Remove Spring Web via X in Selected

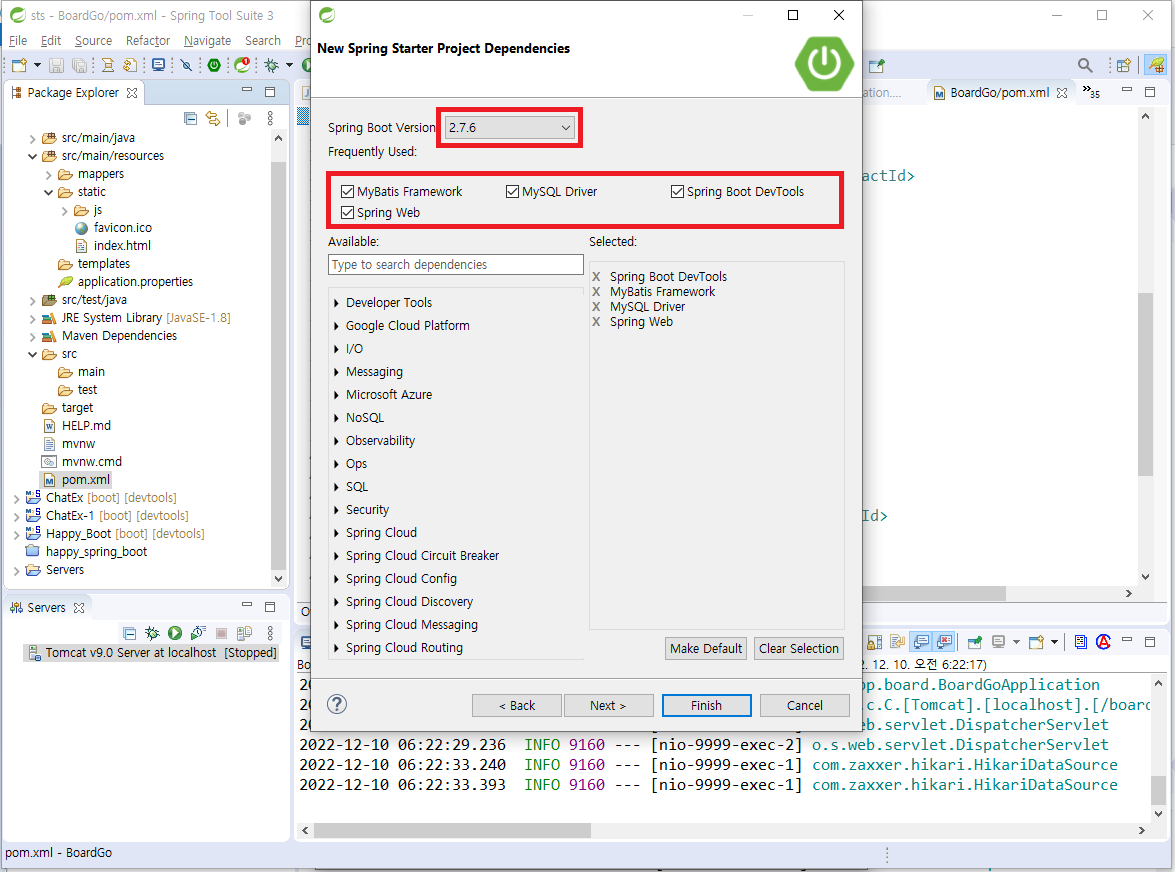tap(596, 321)
